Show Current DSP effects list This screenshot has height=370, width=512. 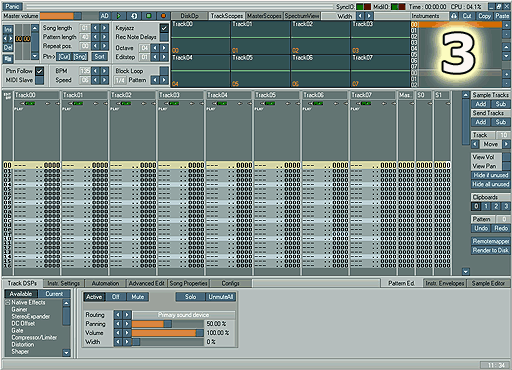click(x=54, y=294)
